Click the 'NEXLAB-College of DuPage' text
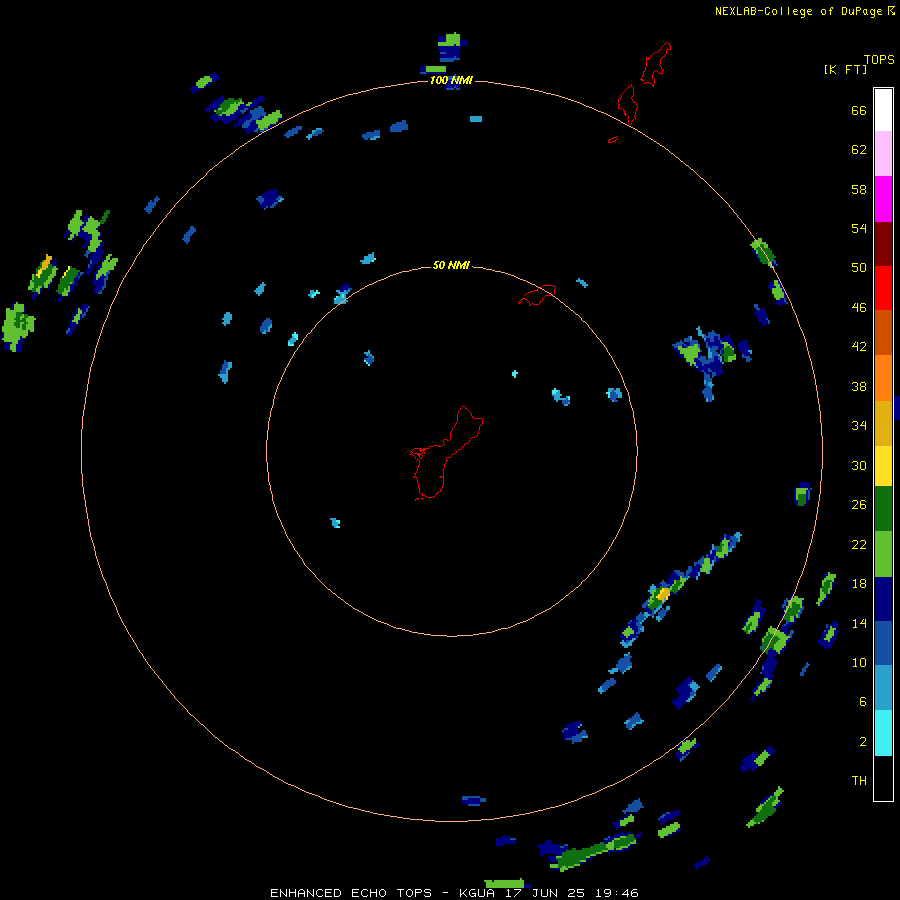The height and width of the screenshot is (900, 900). pos(798,11)
